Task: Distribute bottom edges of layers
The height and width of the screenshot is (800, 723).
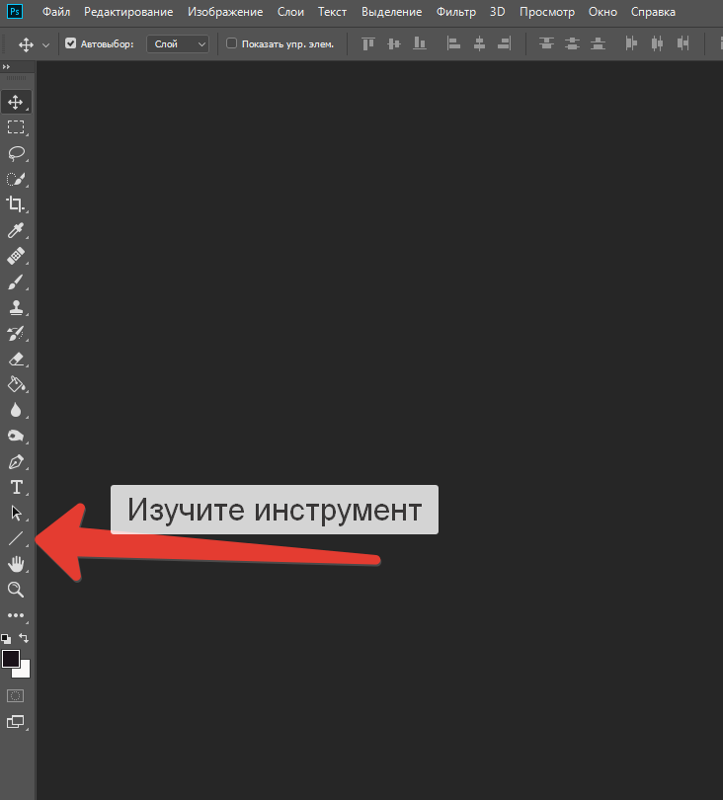Action: point(597,44)
